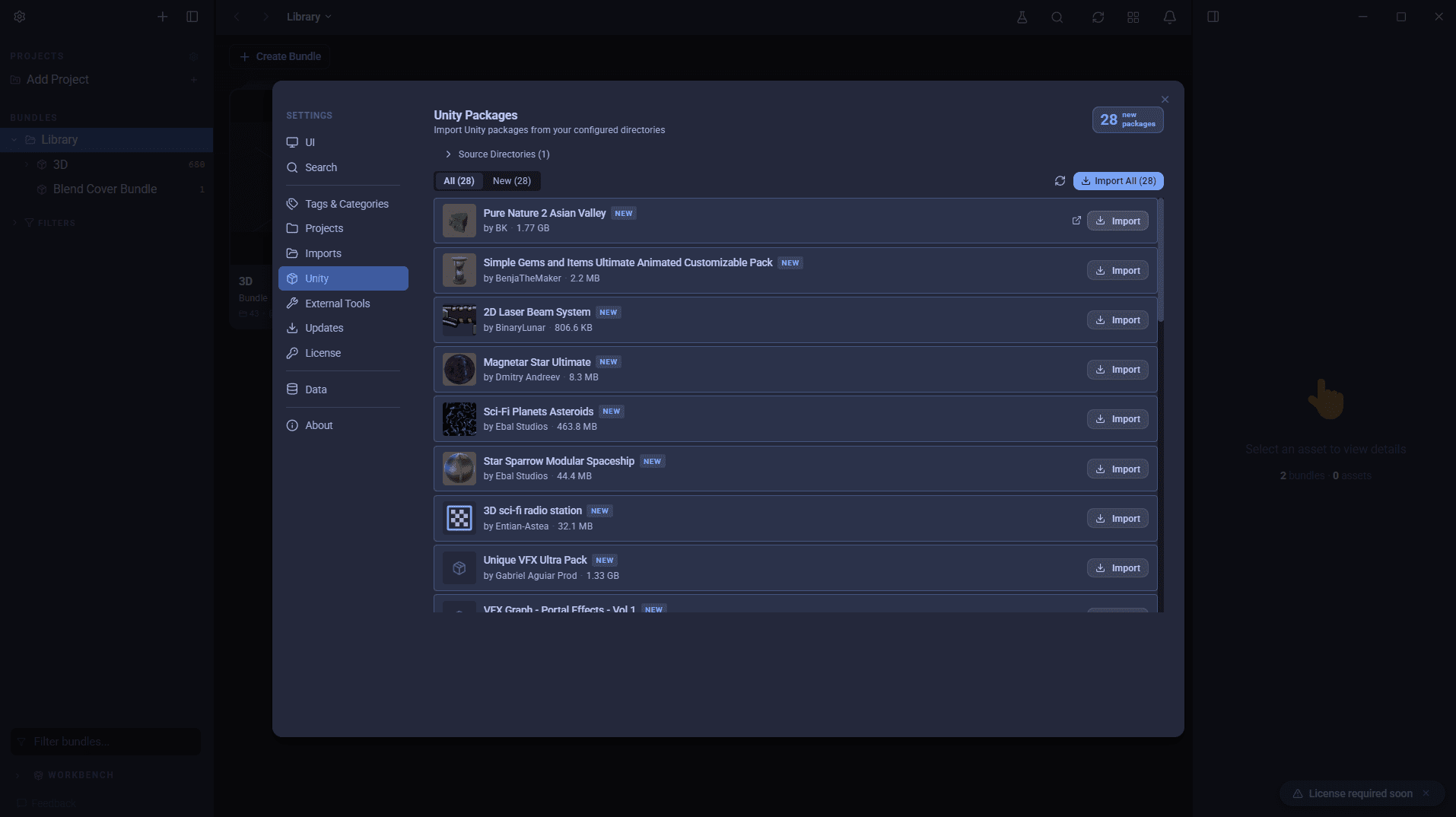Click the search icon in top bar
The image size is (1456, 817).
point(1057,17)
